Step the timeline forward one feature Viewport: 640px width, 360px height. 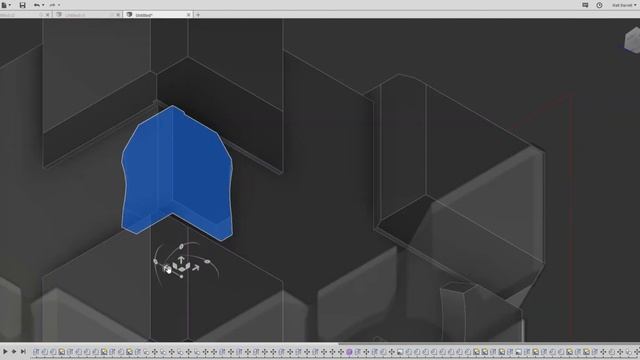pyautogui.click(x=14, y=351)
